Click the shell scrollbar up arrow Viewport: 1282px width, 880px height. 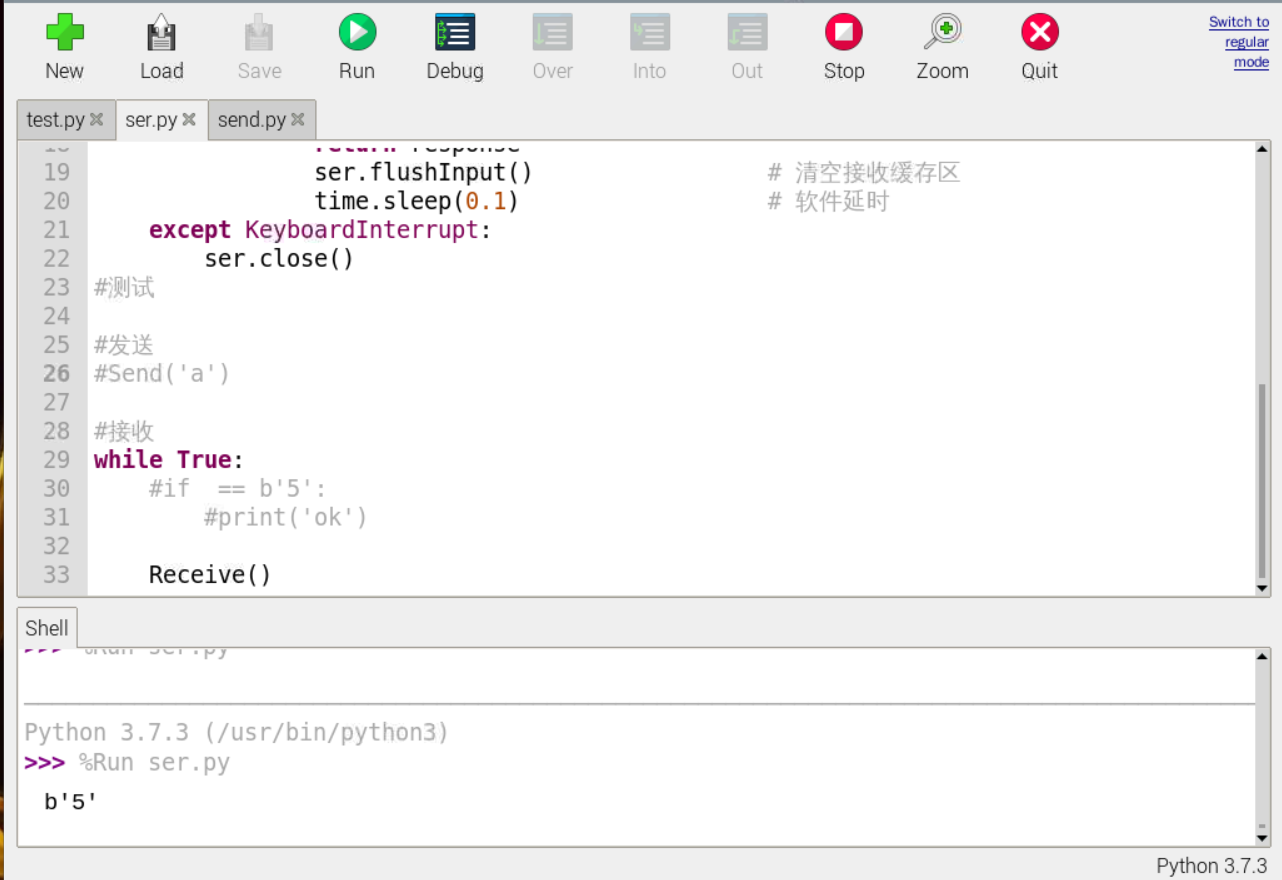coord(1262,656)
